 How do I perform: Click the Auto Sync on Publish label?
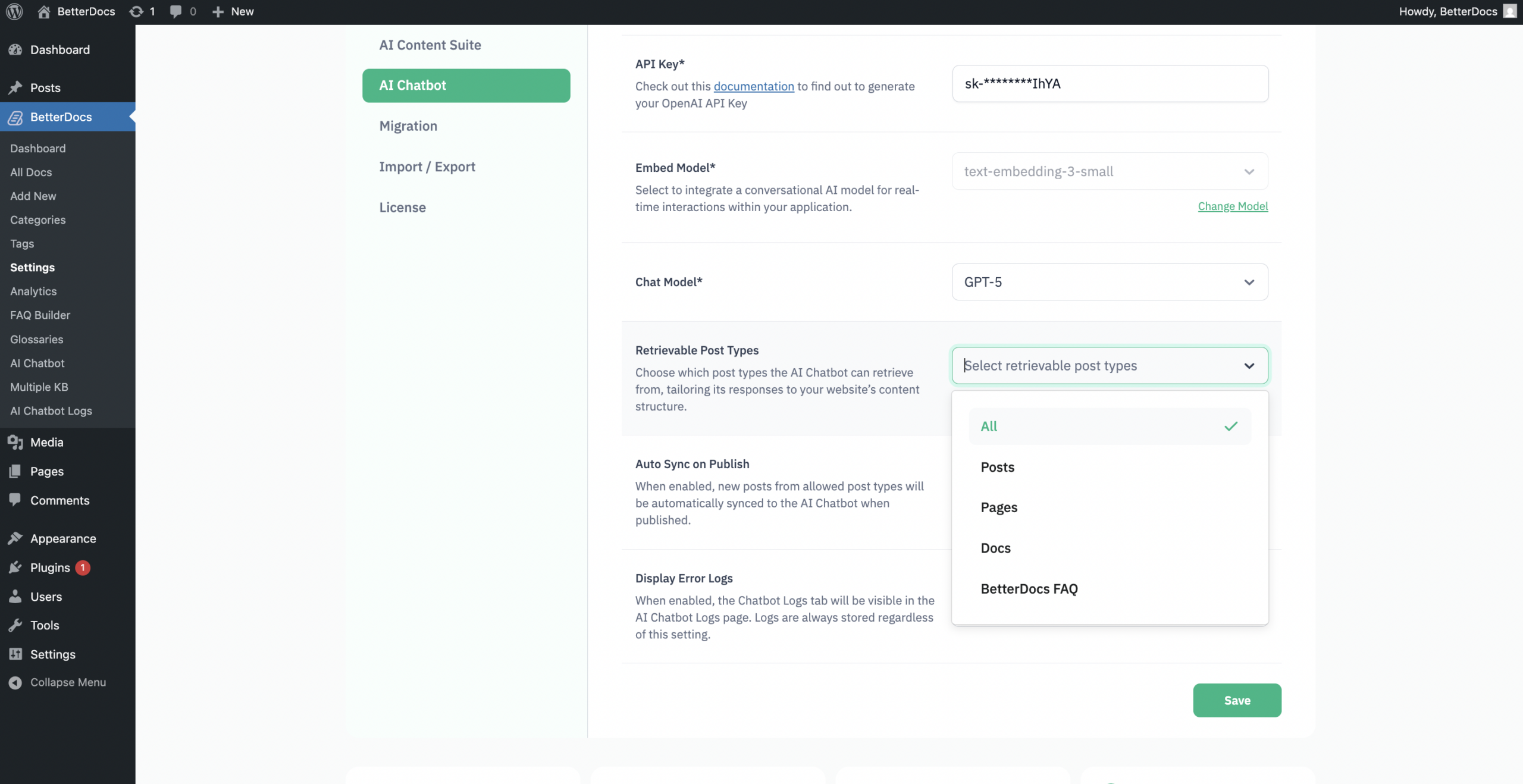point(692,463)
